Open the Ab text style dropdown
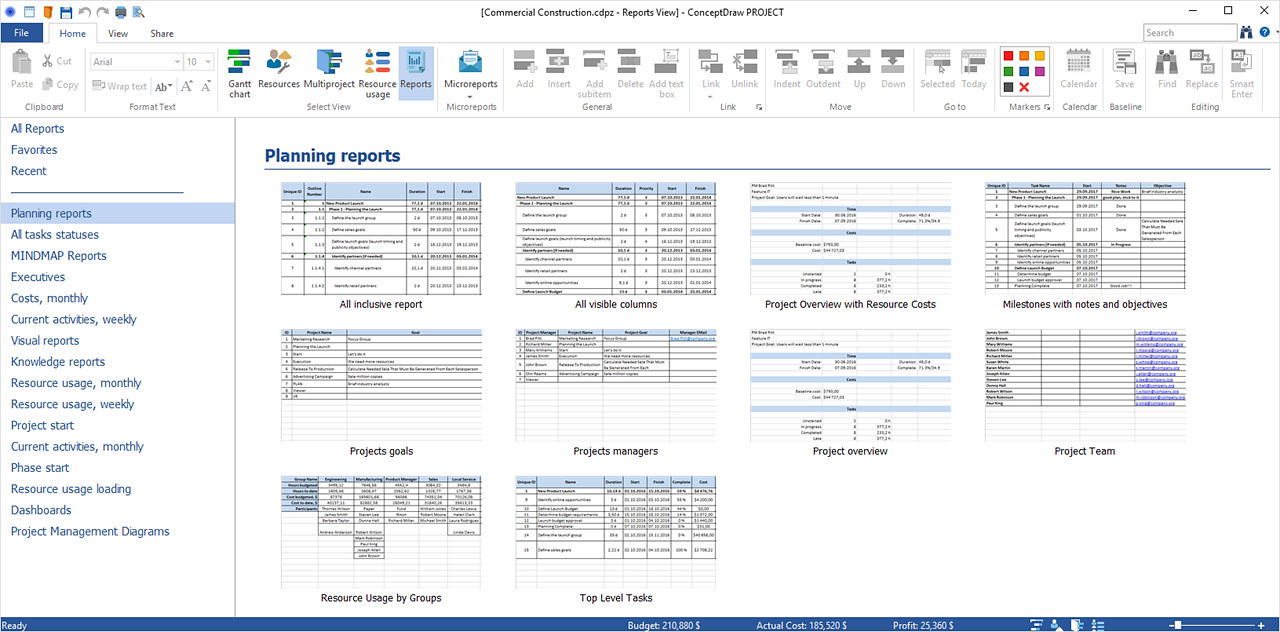 164,86
